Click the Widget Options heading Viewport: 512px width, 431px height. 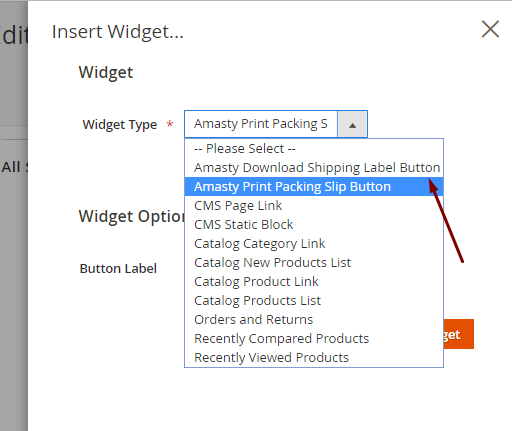click(x=132, y=216)
